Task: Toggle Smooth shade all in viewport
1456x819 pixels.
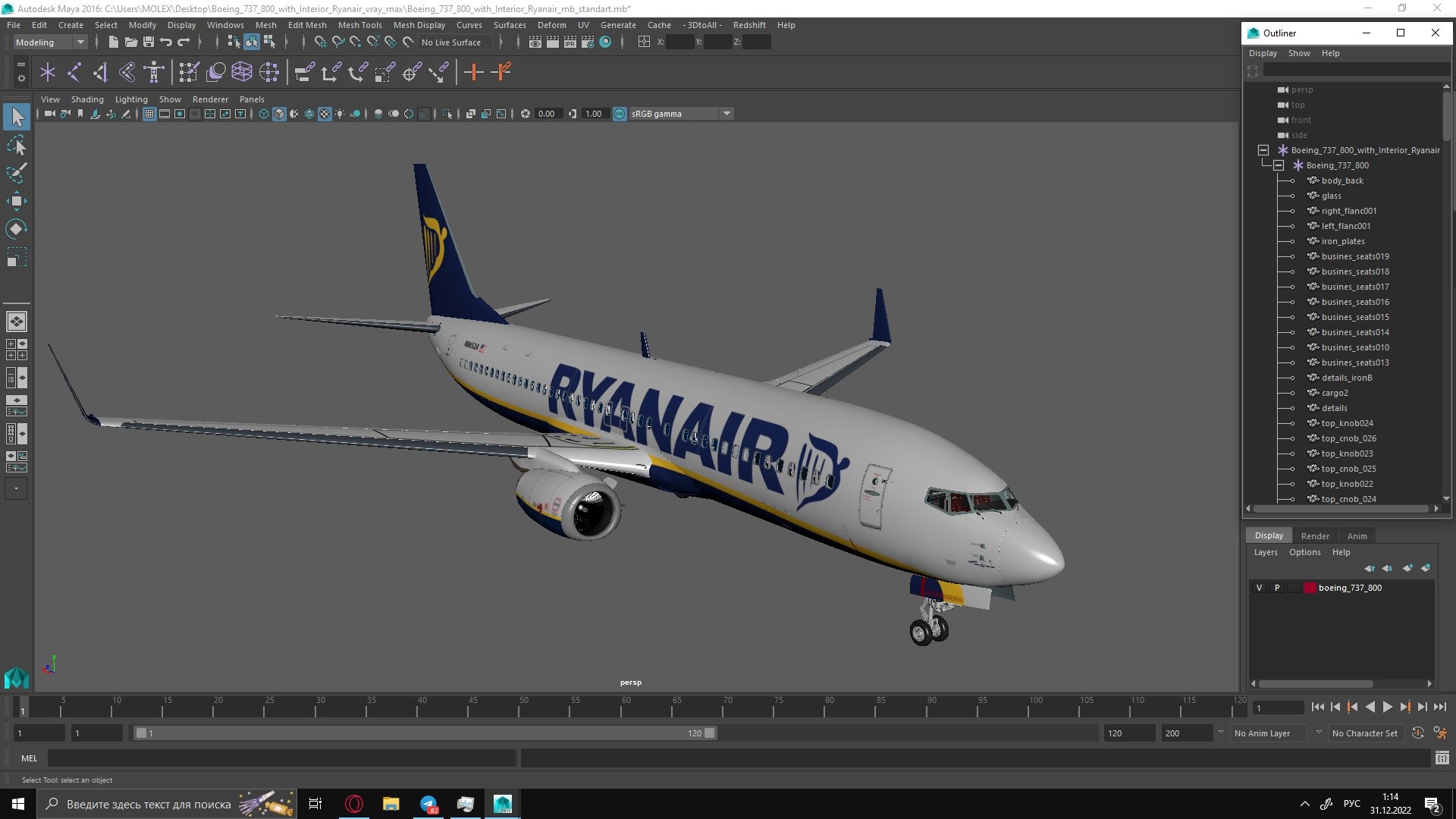Action: tap(279, 114)
